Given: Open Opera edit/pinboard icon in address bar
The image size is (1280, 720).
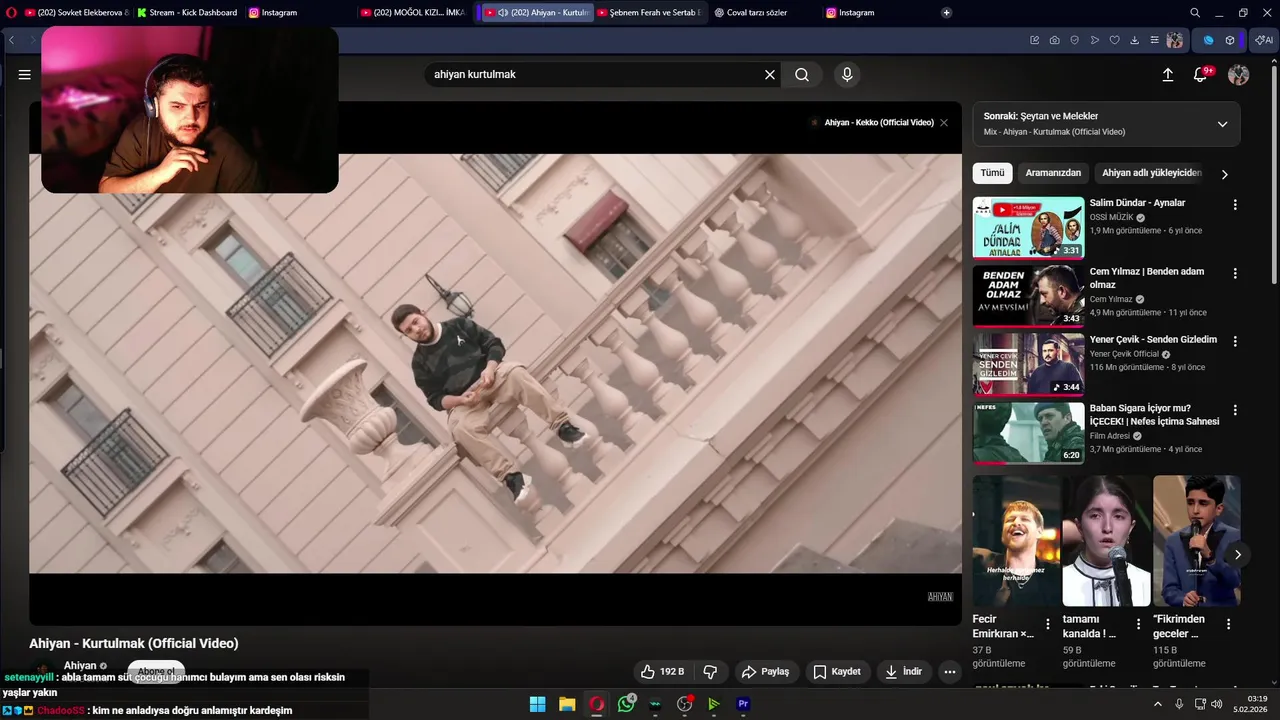Looking at the screenshot, I should (1035, 40).
